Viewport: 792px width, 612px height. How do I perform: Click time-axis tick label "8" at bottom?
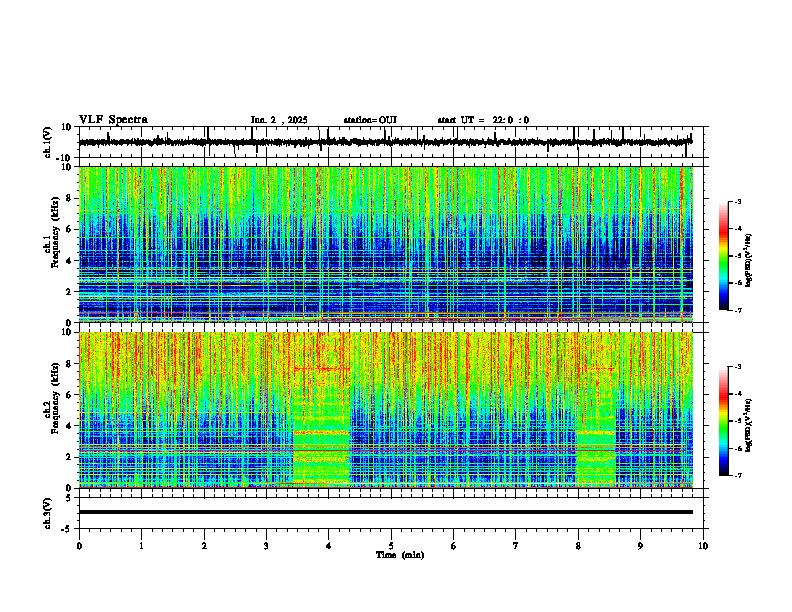click(x=578, y=546)
